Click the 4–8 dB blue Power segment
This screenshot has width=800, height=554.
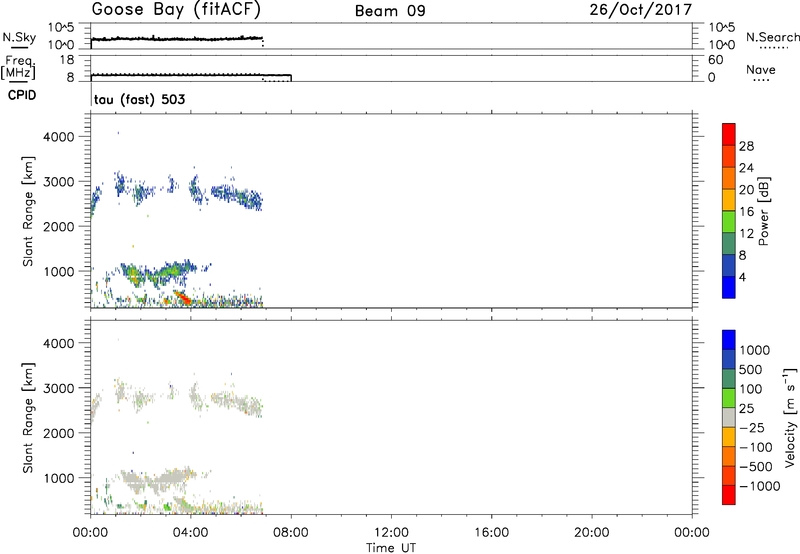(x=729, y=265)
